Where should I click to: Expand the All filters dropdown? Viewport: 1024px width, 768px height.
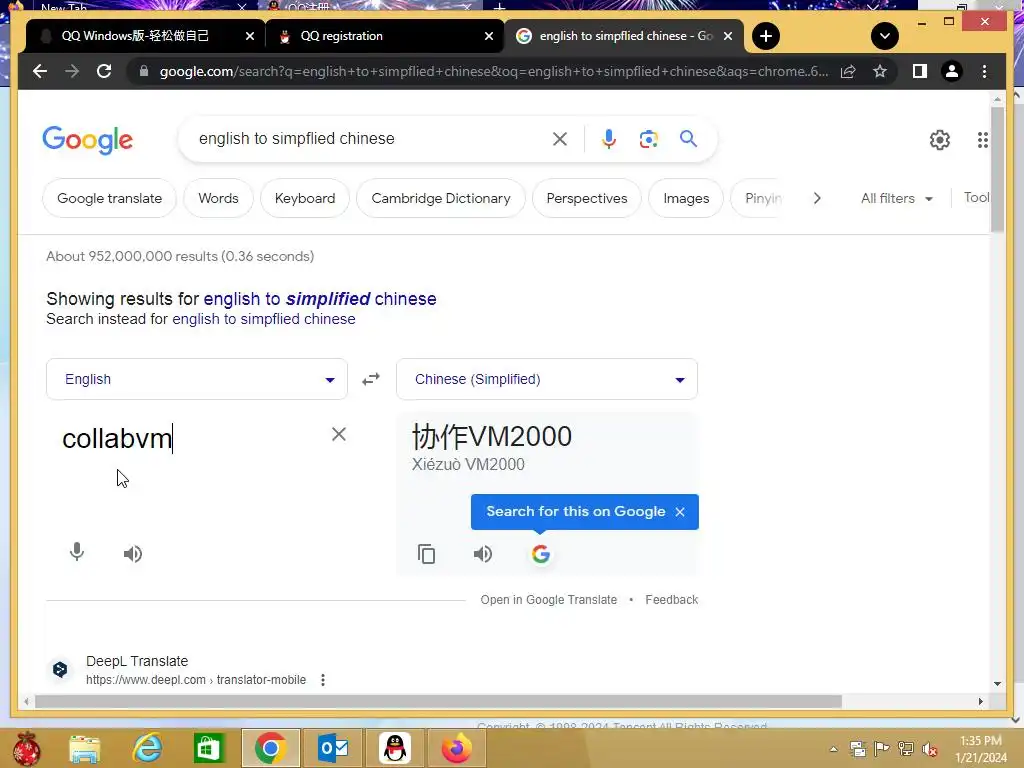[x=896, y=199]
